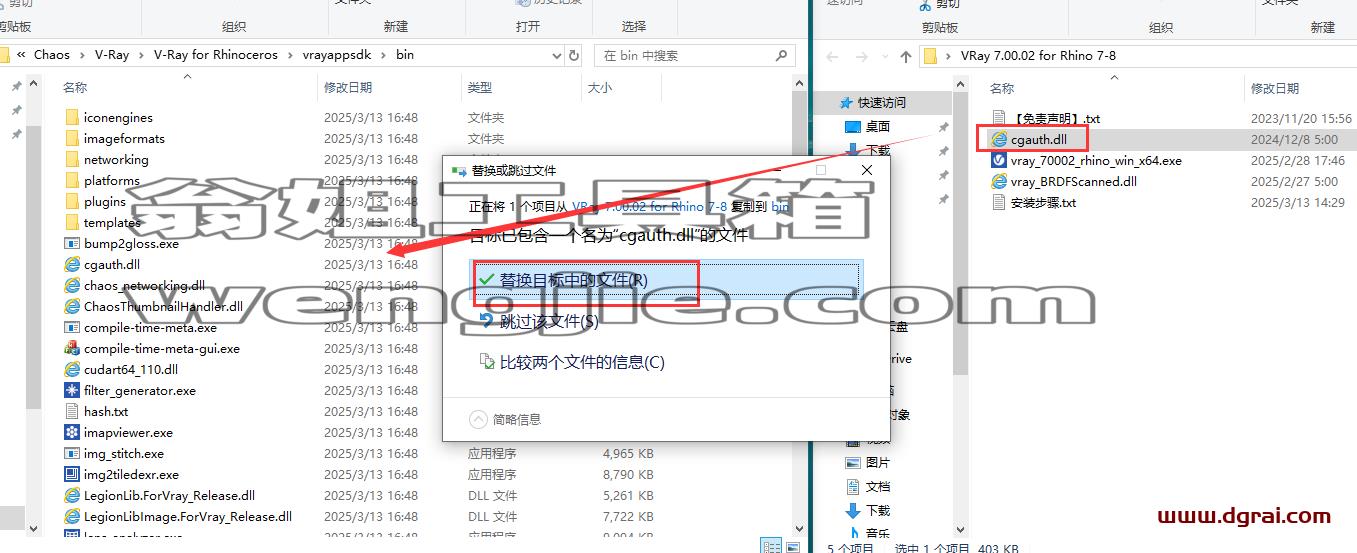
Task: Open 图片 in the navigation pane
Action: (877, 462)
